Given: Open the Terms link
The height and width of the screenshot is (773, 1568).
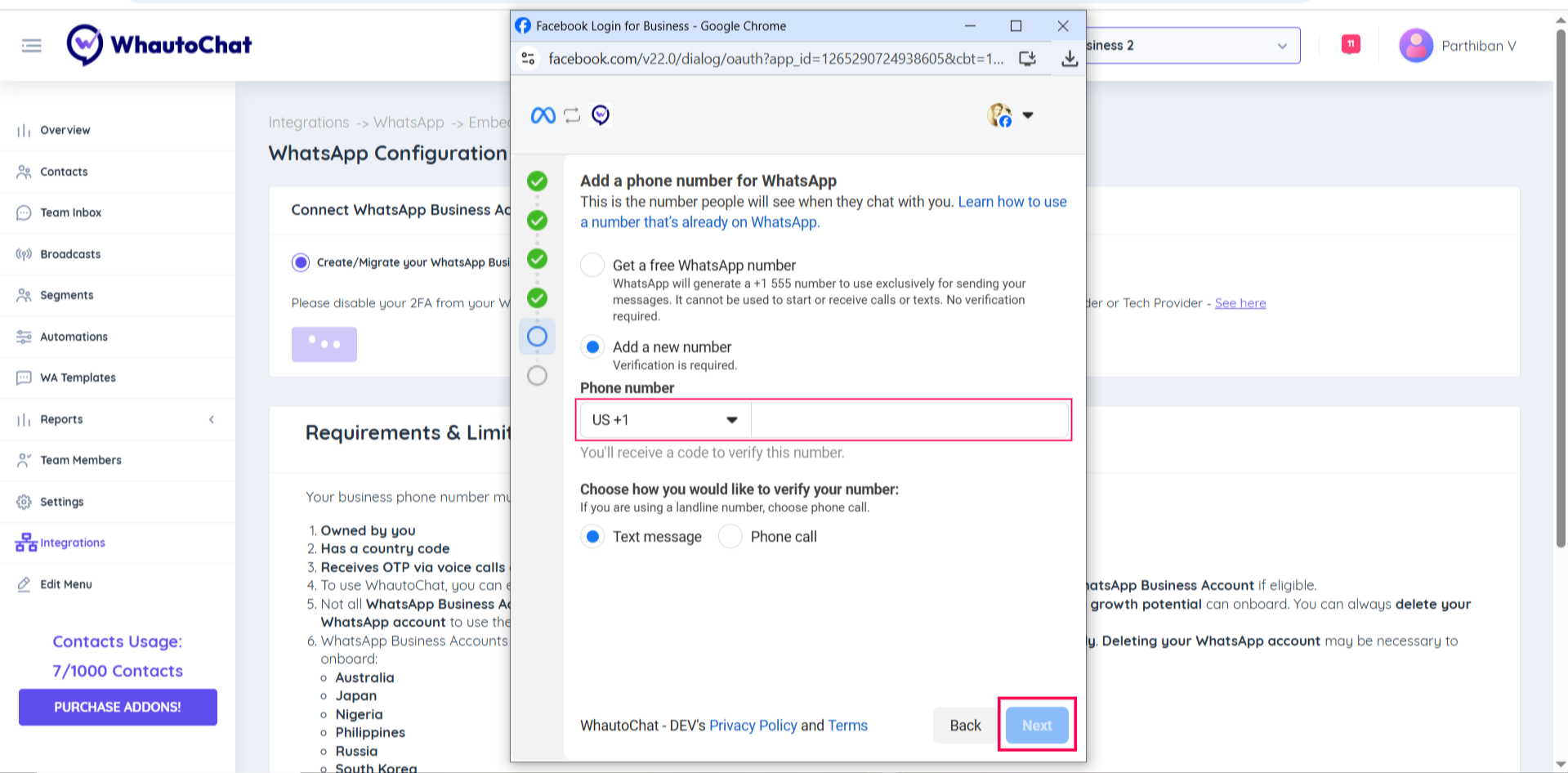Looking at the screenshot, I should pyautogui.click(x=847, y=726).
